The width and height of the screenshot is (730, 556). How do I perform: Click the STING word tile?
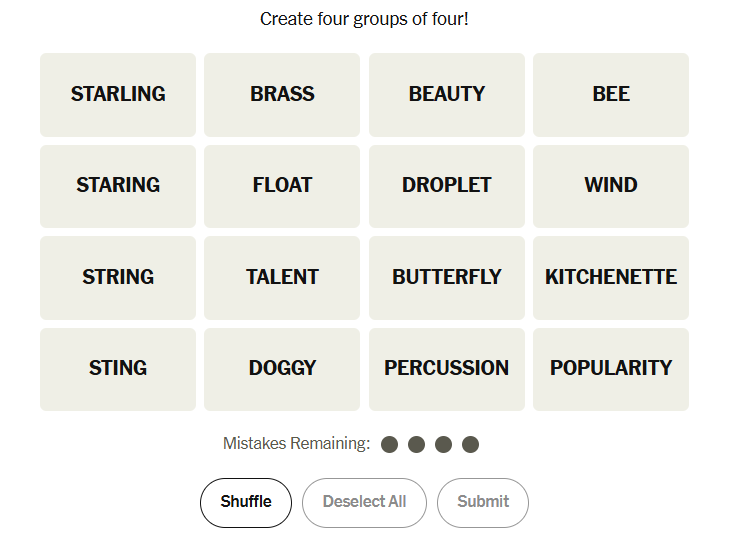point(118,369)
